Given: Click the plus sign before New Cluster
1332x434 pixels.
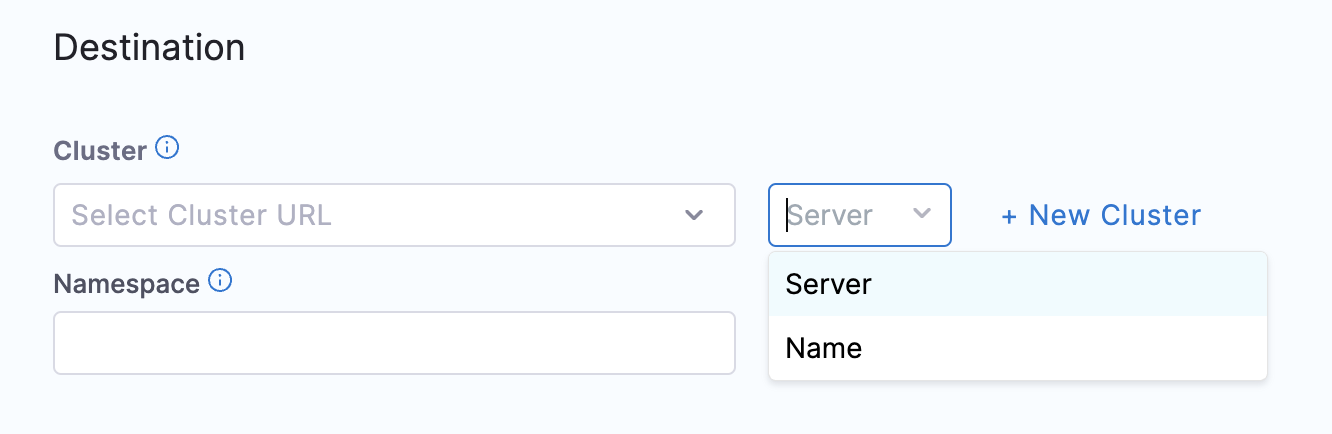Looking at the screenshot, I should 1009,216.
